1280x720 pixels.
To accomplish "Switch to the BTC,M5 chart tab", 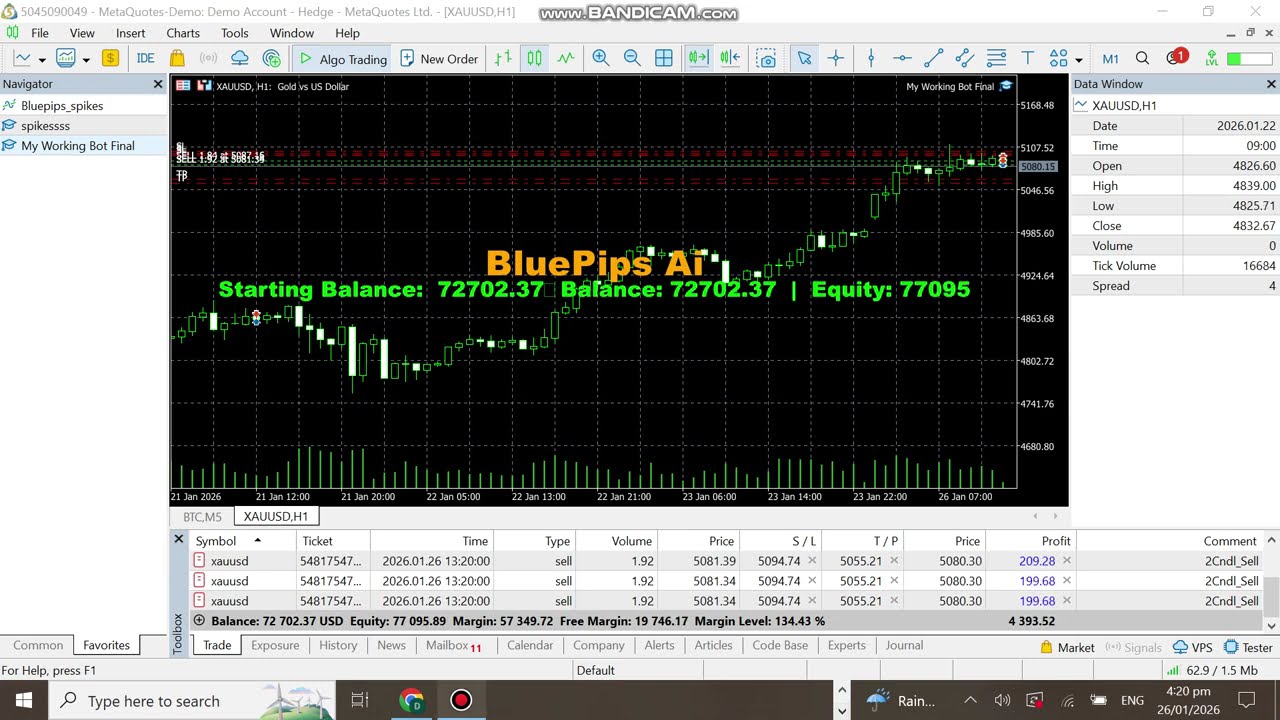I will pos(202,517).
